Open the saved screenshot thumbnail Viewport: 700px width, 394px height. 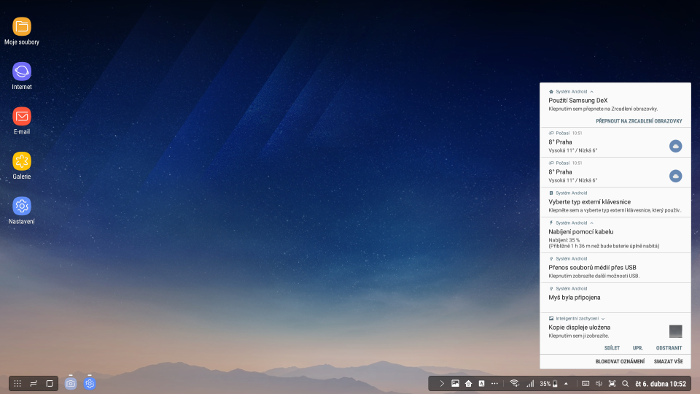click(x=675, y=331)
